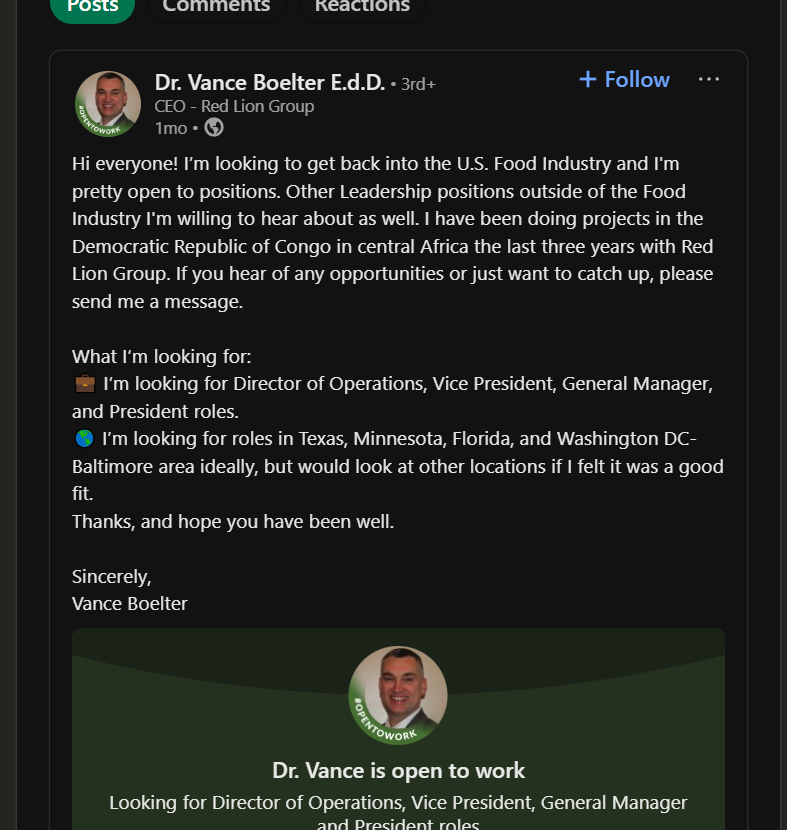Click the 1mo post timestamp
Viewport: 787px width, 830px height.
tap(171, 127)
